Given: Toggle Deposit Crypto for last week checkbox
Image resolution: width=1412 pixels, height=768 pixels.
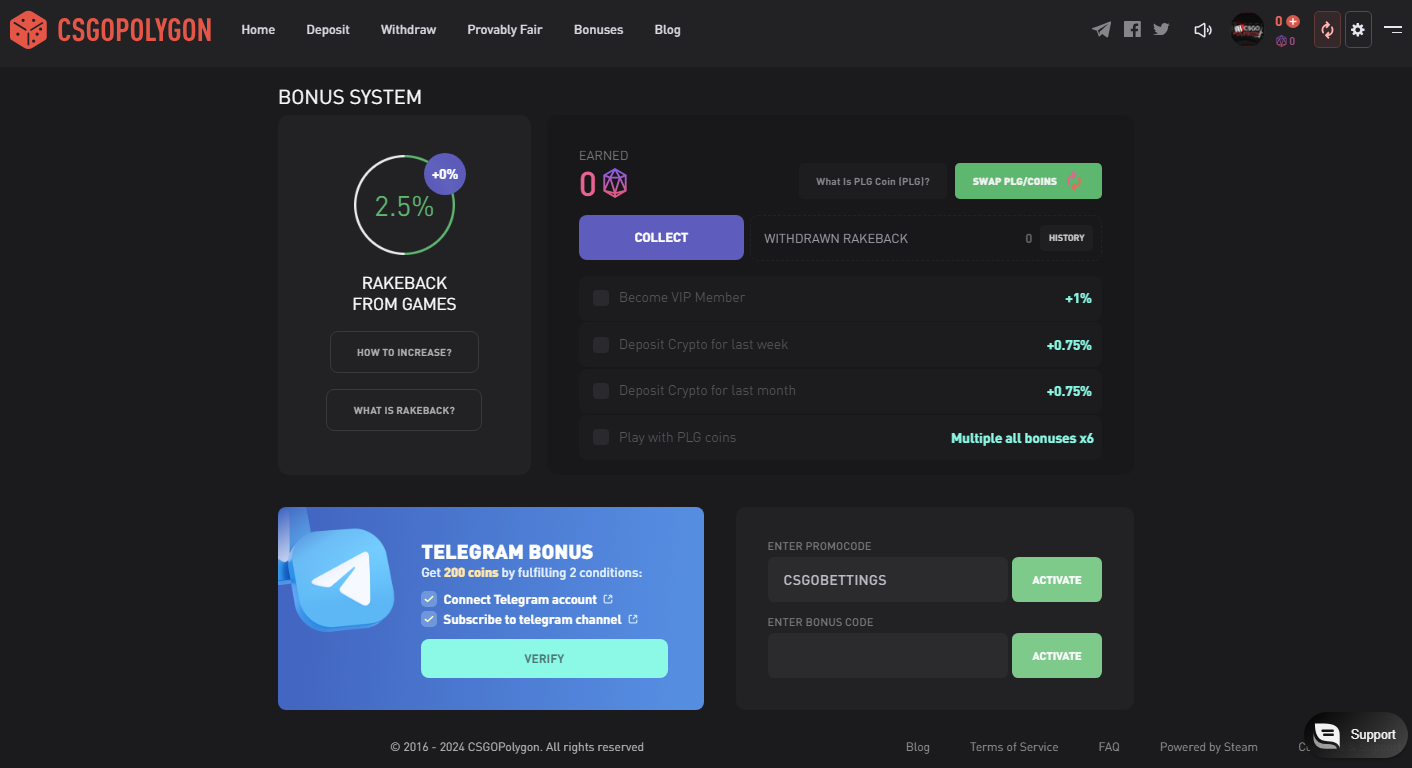Looking at the screenshot, I should (x=601, y=345).
